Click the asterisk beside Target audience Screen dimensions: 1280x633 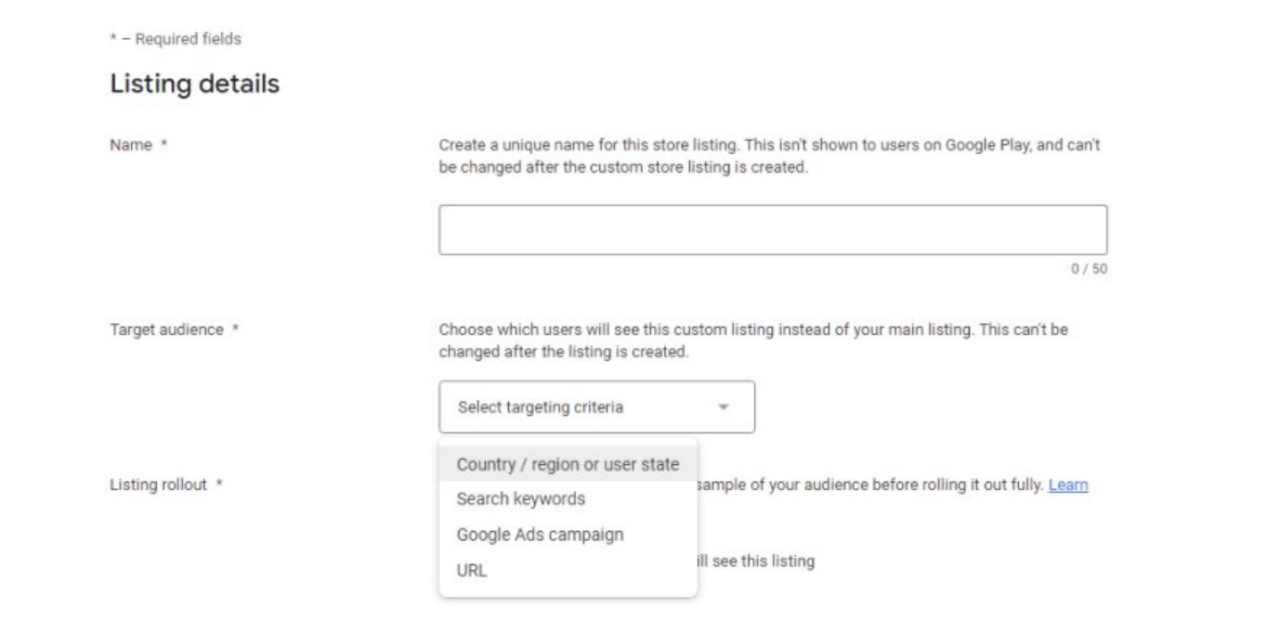coord(234,330)
